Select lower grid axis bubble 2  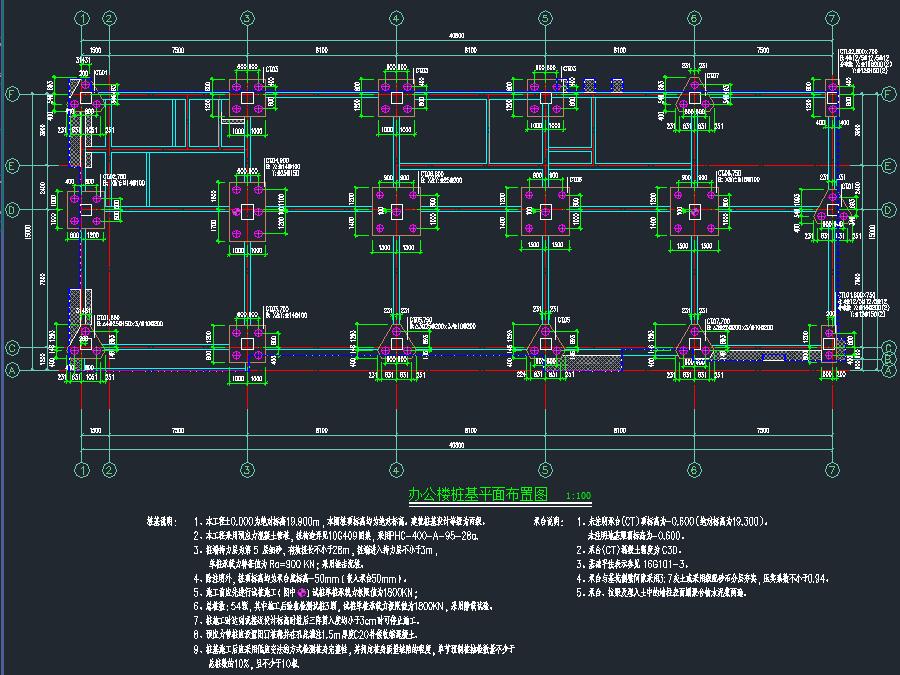[x=110, y=470]
